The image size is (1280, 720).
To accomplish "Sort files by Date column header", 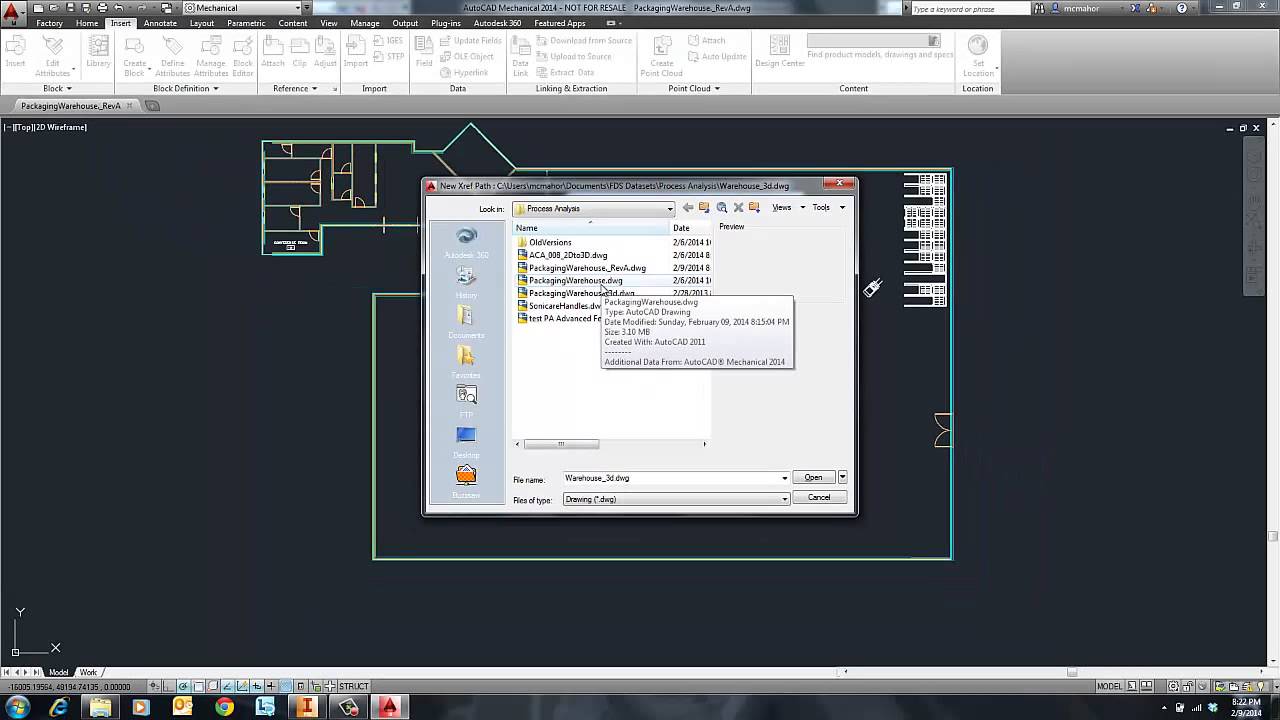I will pos(690,228).
